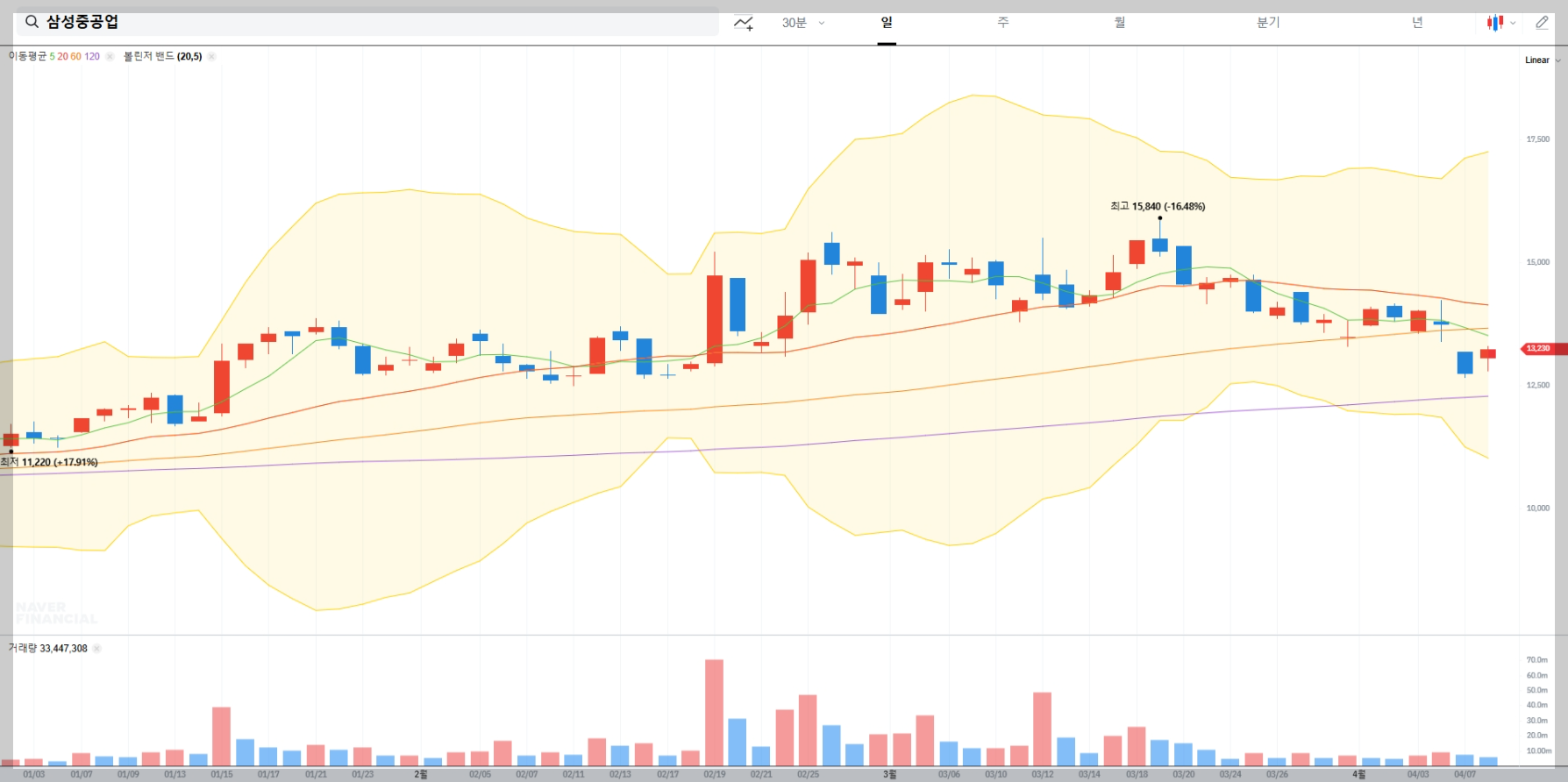Click the 2월 month axis label

click(421, 774)
